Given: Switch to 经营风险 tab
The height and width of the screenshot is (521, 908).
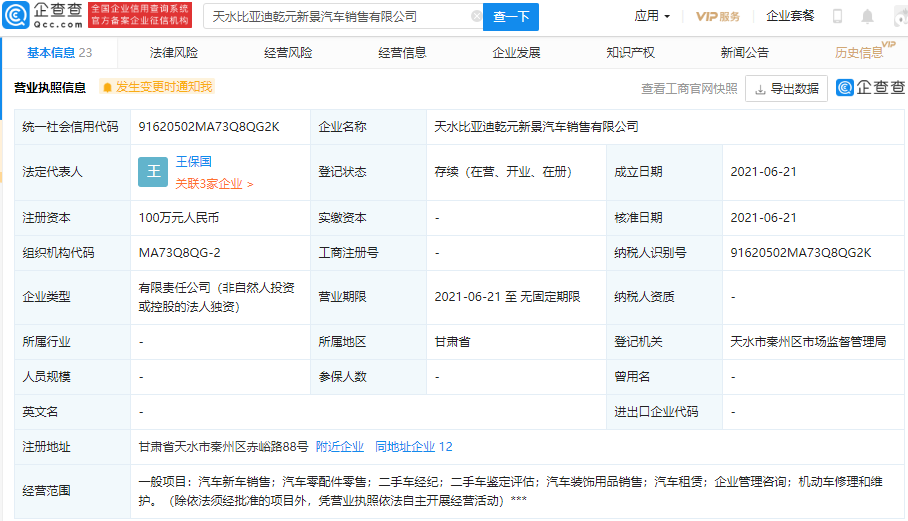Looking at the screenshot, I should point(288,53).
